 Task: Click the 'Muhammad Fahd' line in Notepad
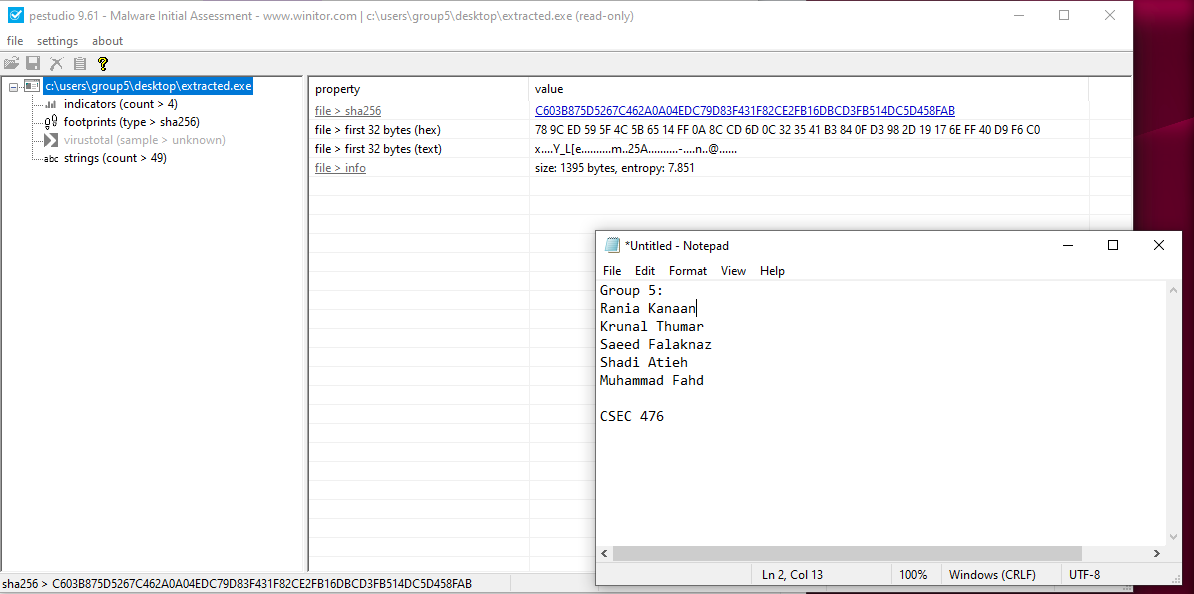coord(652,382)
